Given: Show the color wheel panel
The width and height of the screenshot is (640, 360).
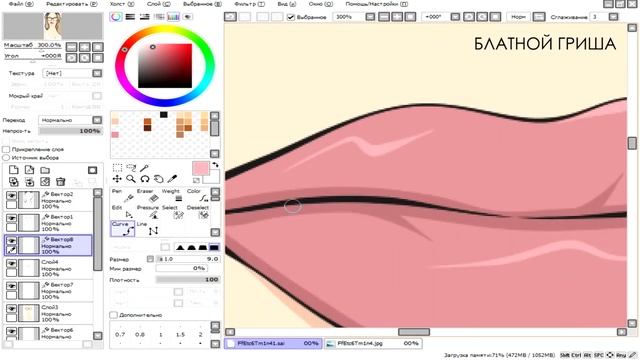Looking at the screenshot, I should pos(116,17).
